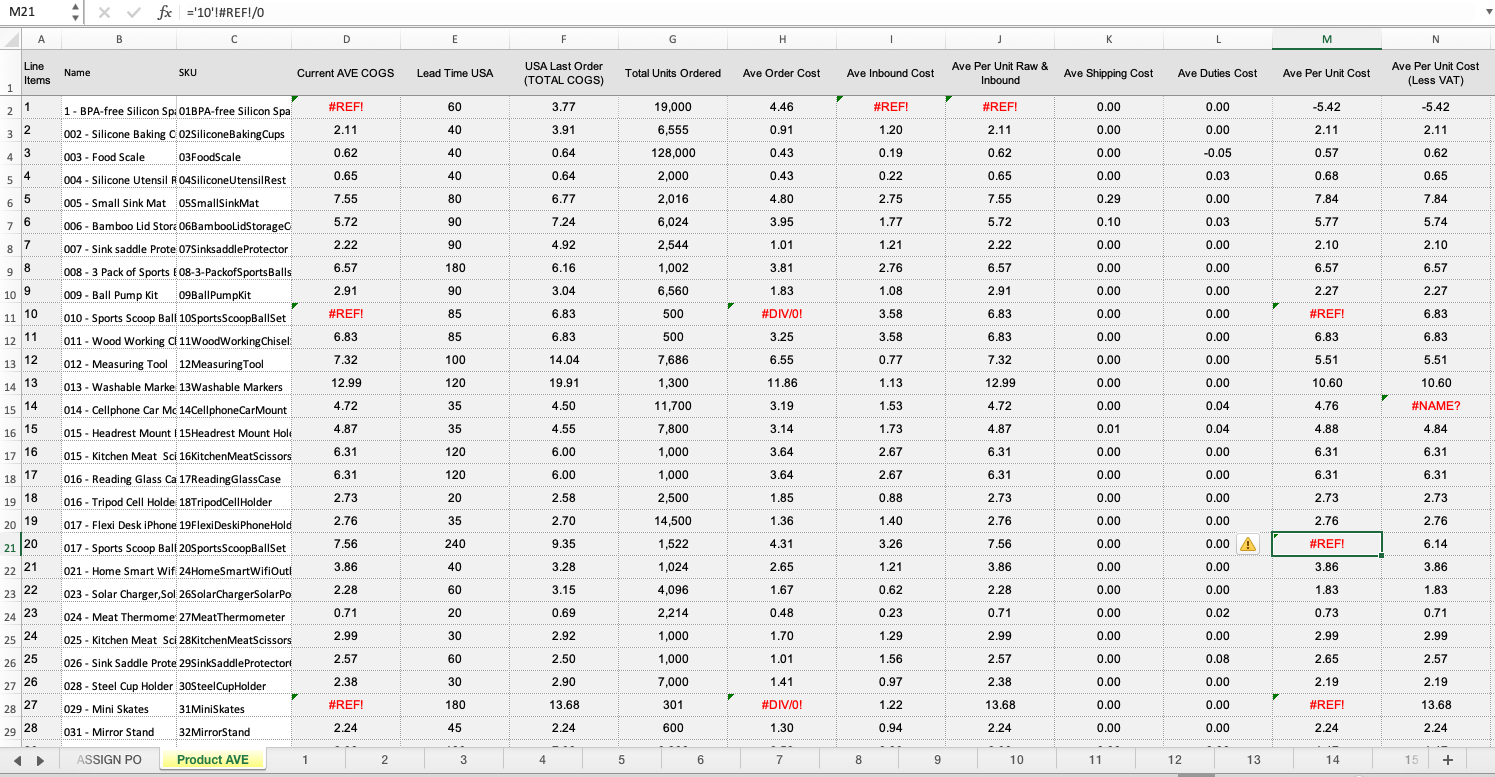Select the #REF! cell in M11
The width and height of the screenshot is (1495, 777).
pyautogui.click(x=1327, y=314)
